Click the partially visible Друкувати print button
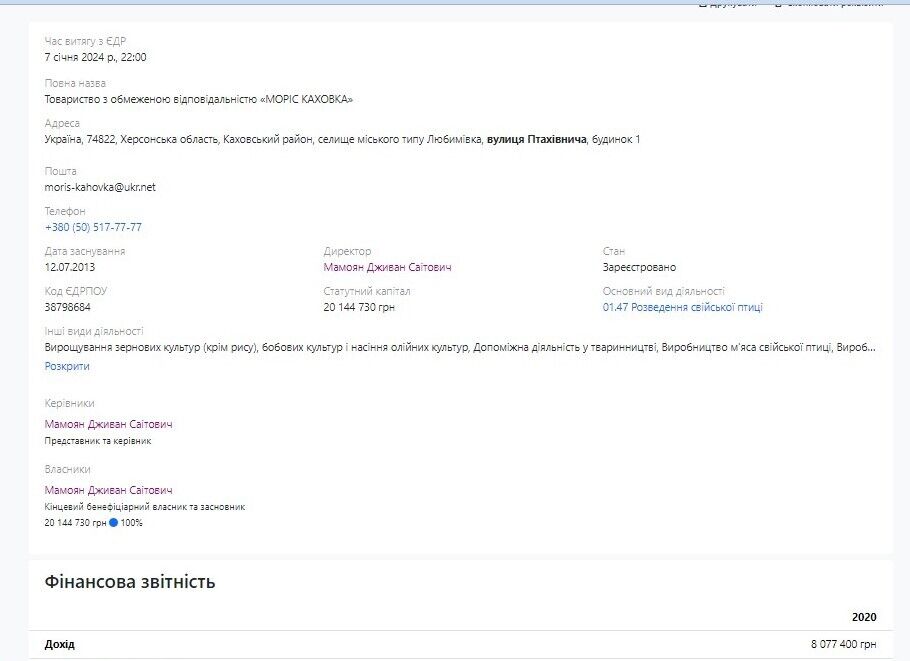This screenshot has height=661, width=910. pyautogui.click(x=727, y=3)
